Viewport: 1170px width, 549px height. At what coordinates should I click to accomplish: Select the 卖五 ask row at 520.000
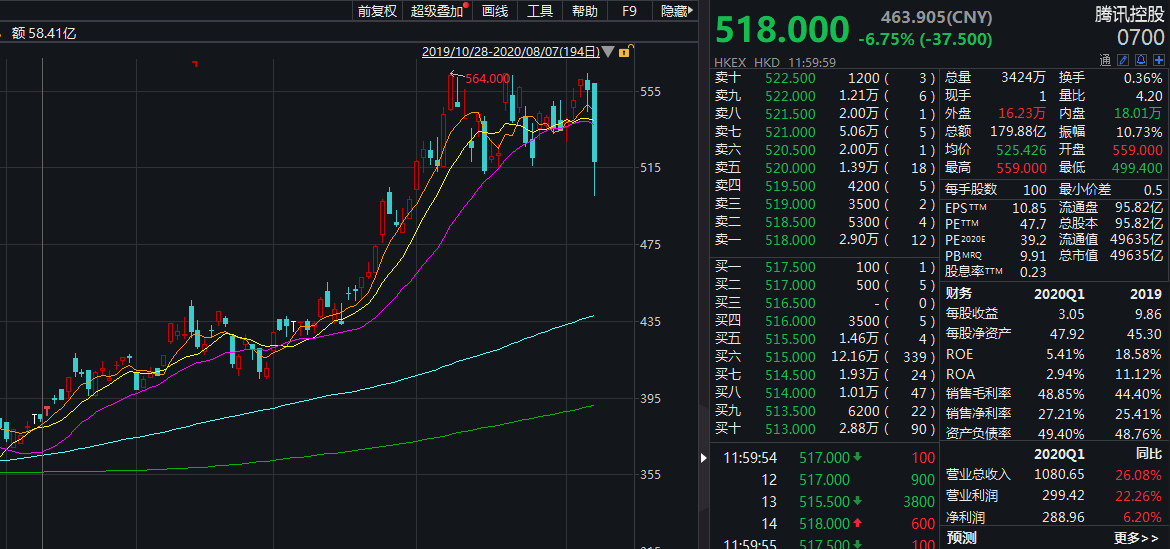pyautogui.click(x=825, y=168)
